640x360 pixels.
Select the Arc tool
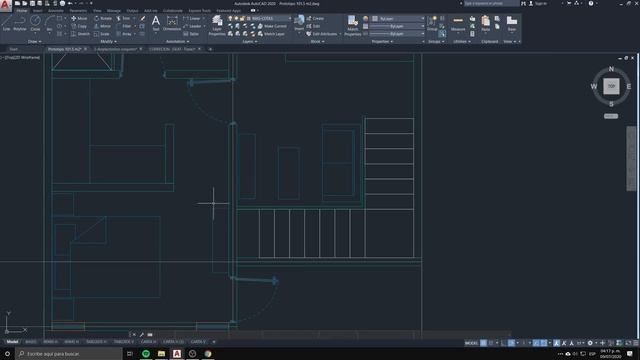pos(49,23)
